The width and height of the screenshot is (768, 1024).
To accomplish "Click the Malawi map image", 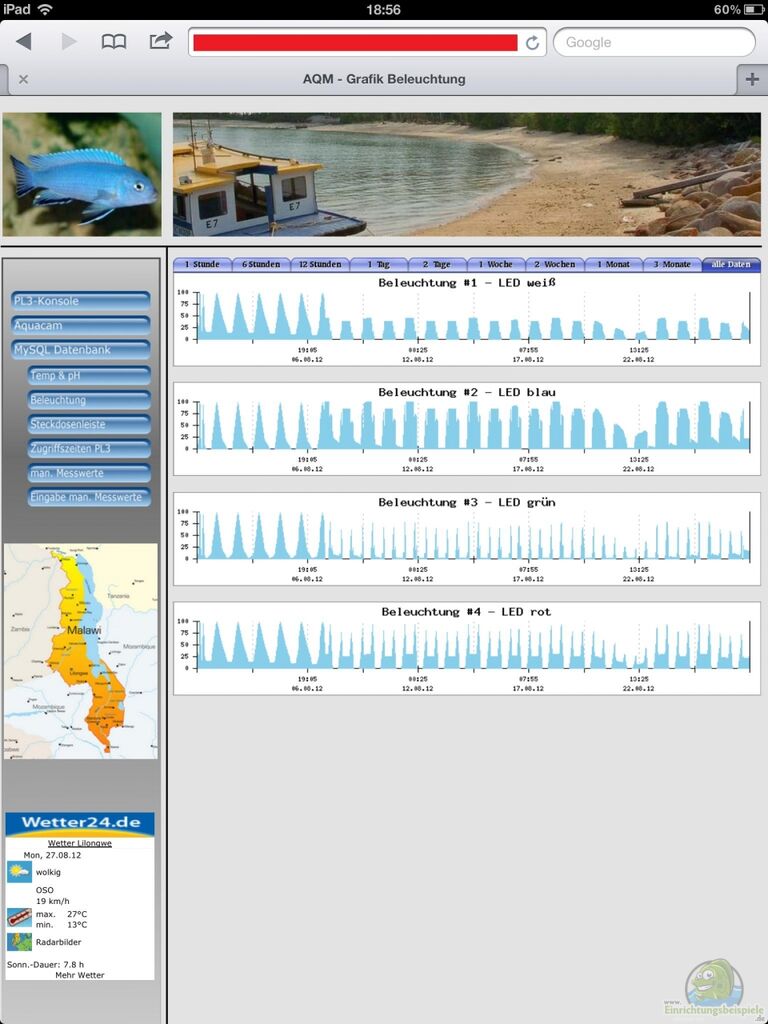I will [x=80, y=651].
